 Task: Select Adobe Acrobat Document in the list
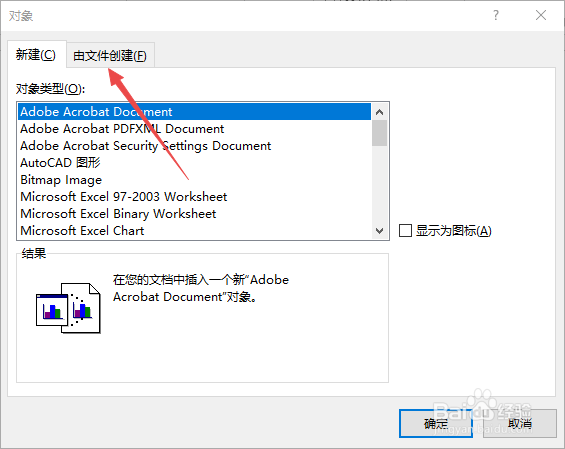coord(194,112)
